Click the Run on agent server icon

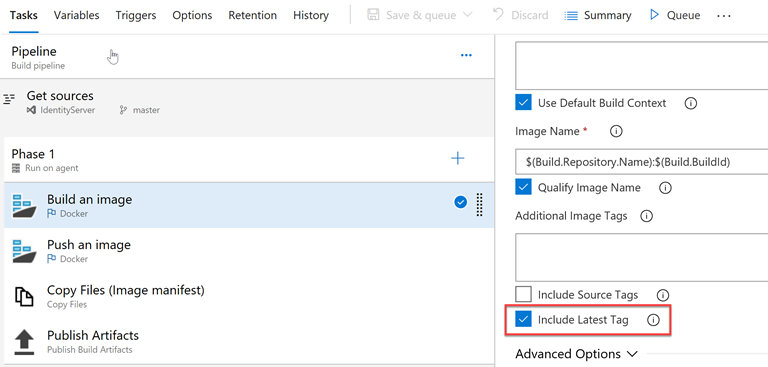pos(15,168)
